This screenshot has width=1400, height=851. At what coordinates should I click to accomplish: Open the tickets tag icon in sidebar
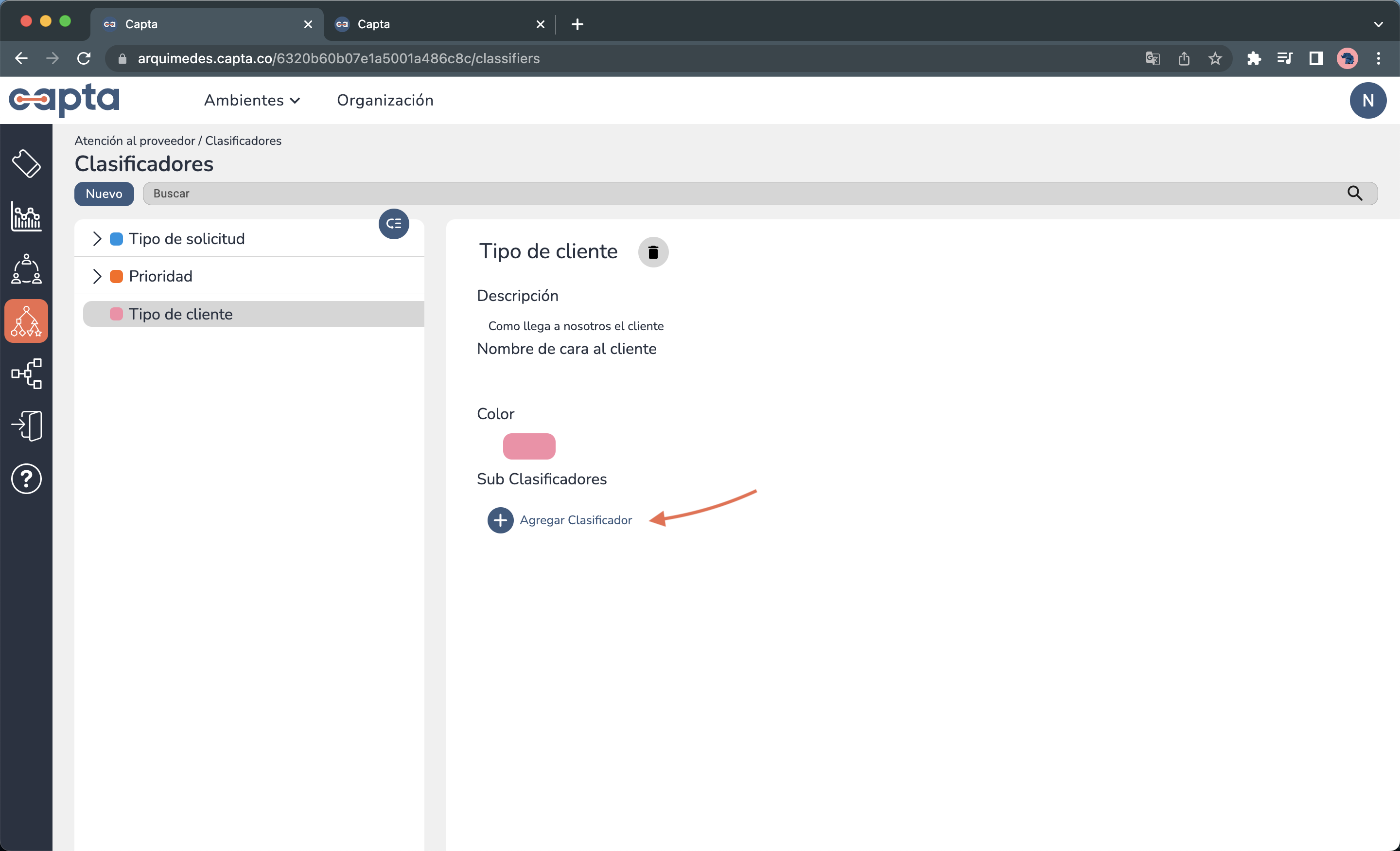[26, 164]
